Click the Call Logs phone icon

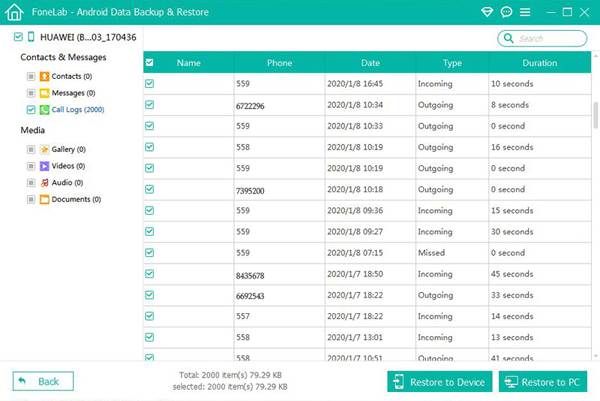pyautogui.click(x=44, y=110)
